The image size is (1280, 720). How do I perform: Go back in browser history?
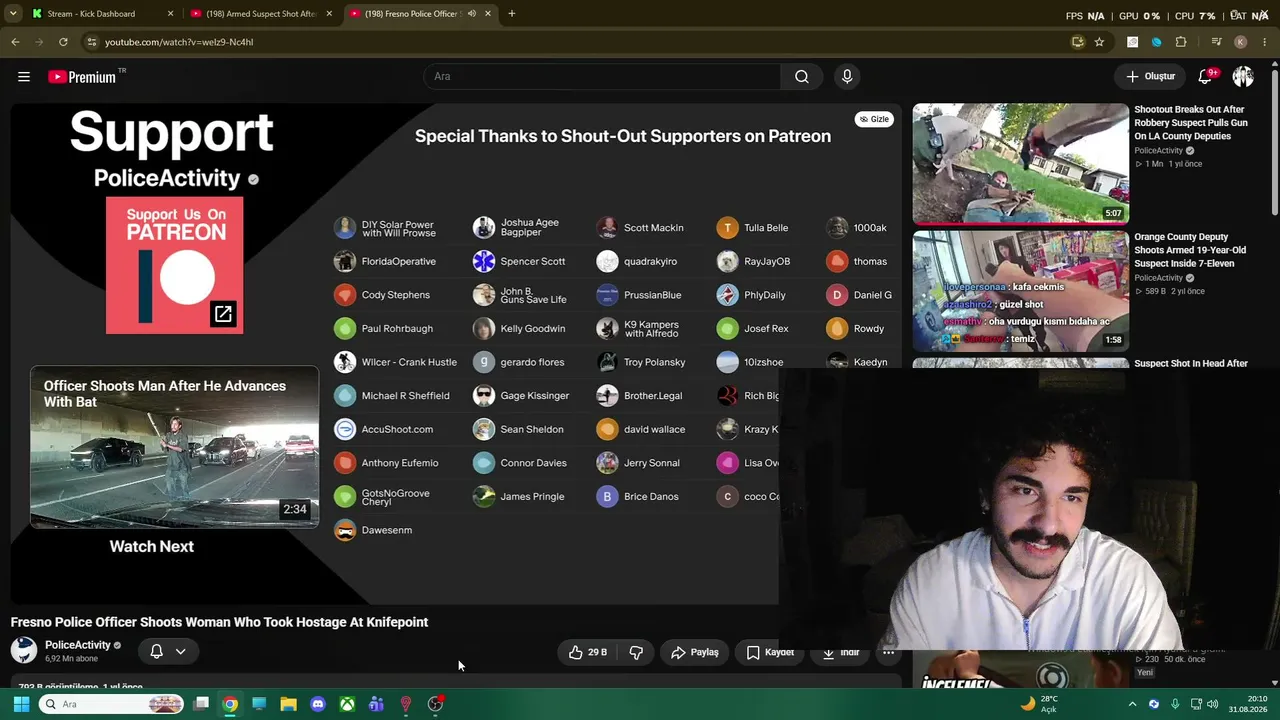[15, 42]
